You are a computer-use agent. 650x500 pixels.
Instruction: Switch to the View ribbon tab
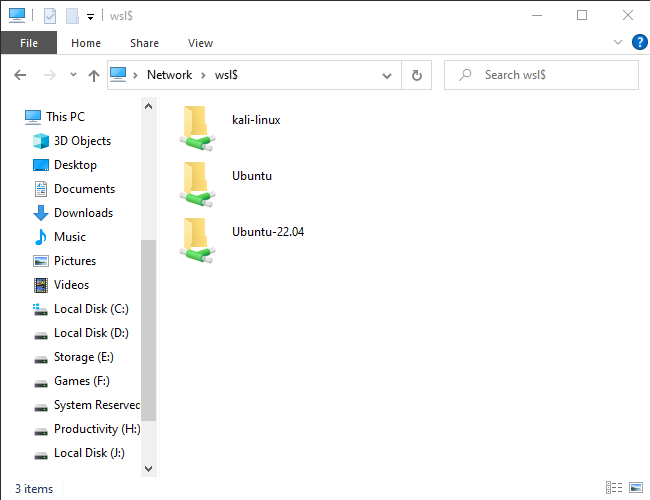(x=200, y=43)
